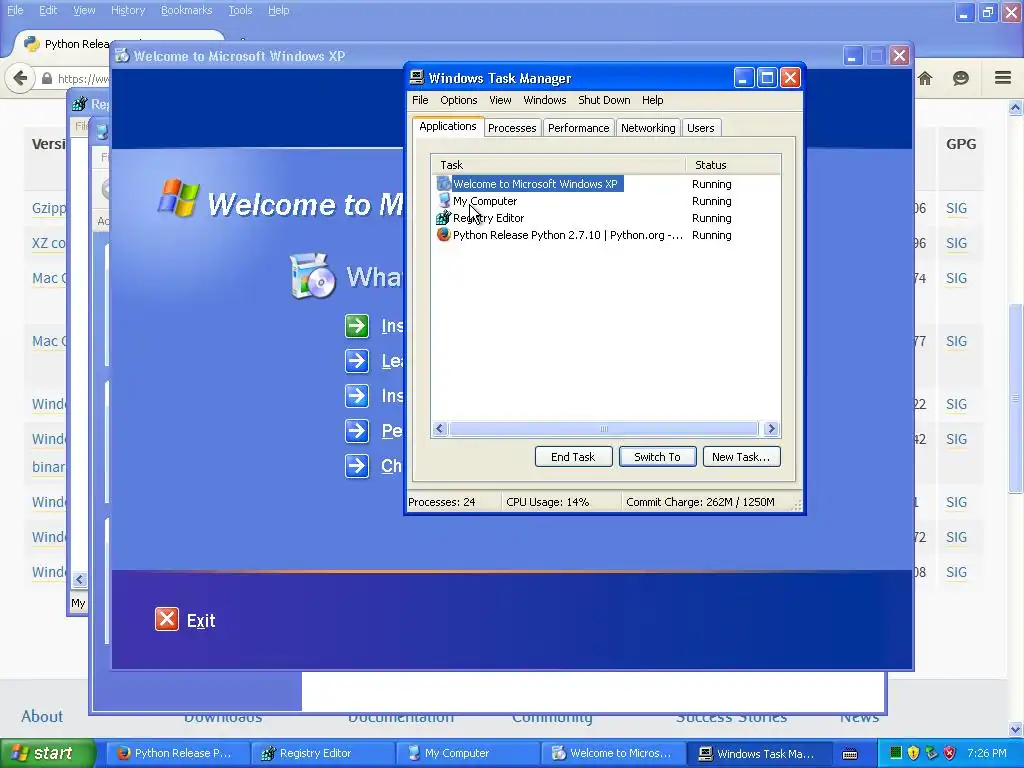The image size is (1024, 768).
Task: Select the Registry Editor task row
Action: coord(488,218)
